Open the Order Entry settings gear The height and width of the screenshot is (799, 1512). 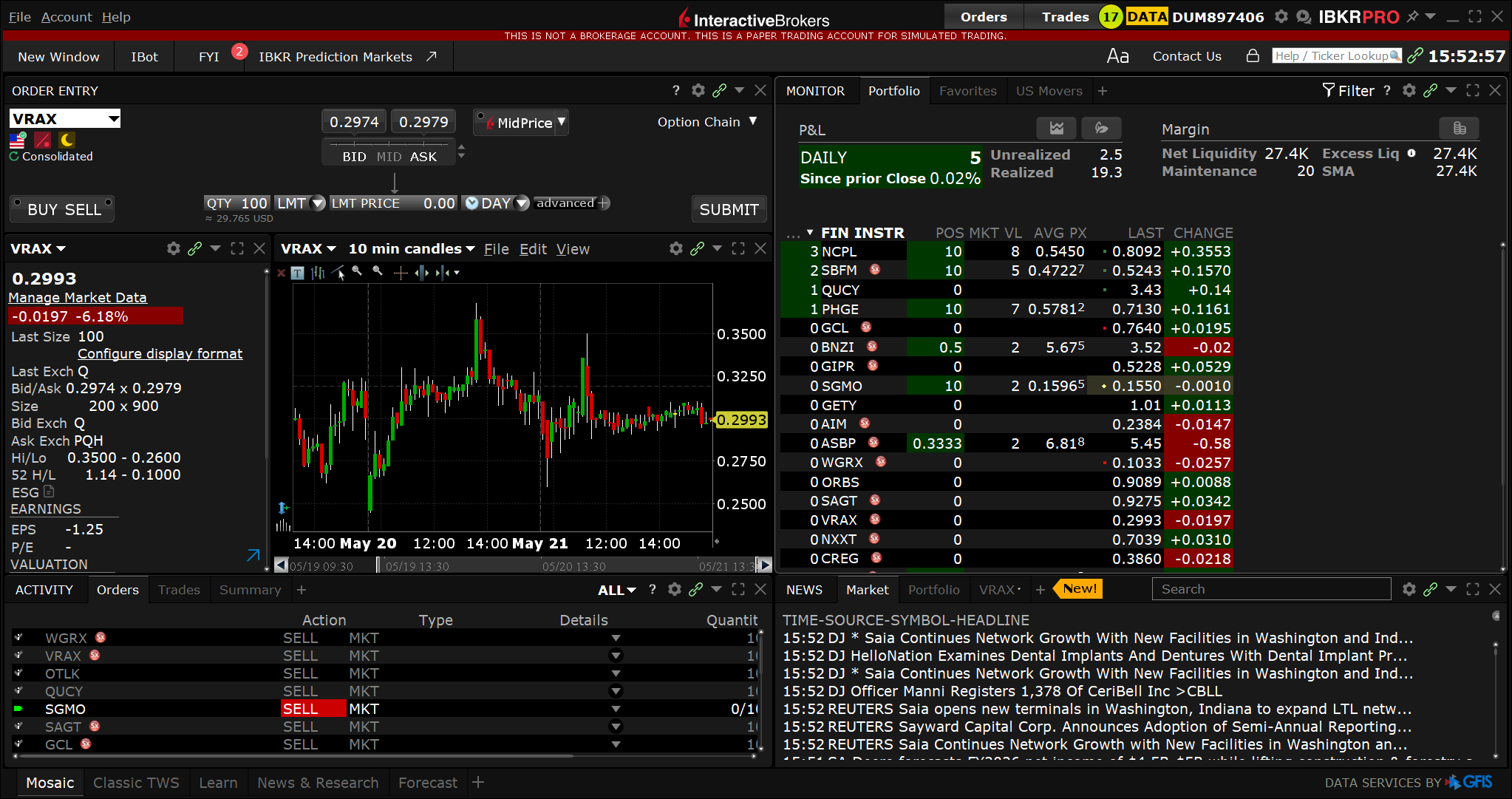pos(698,90)
